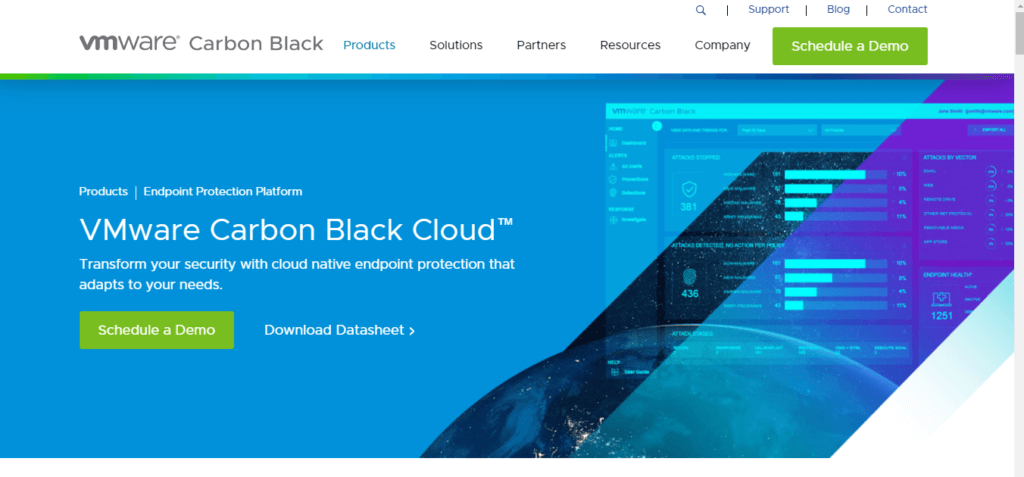Open the Partners menu
The image size is (1024, 477).
point(541,45)
